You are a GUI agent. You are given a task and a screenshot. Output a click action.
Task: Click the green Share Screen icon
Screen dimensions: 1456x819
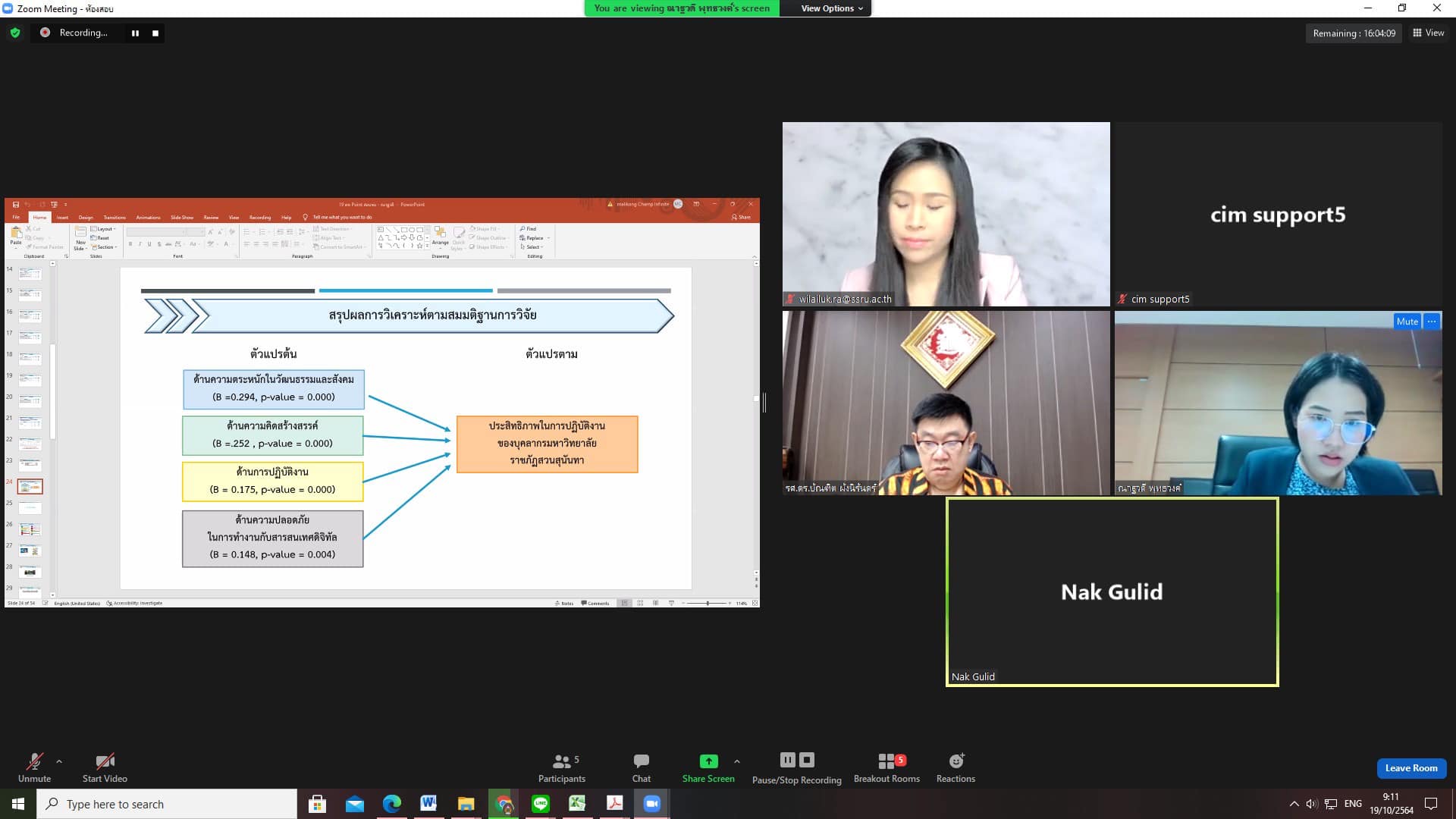tap(708, 761)
